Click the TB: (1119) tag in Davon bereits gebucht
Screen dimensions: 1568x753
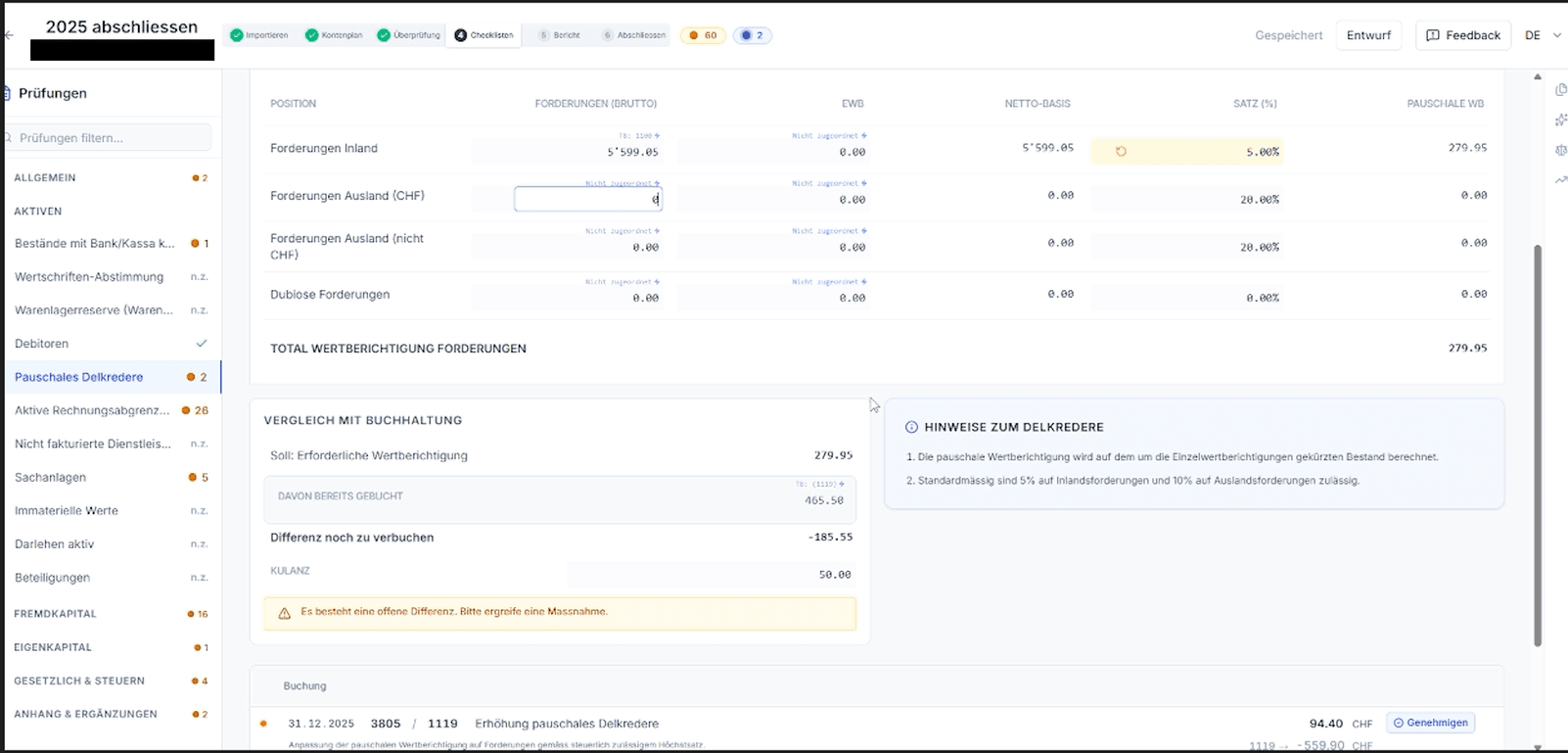pyautogui.click(x=819, y=484)
